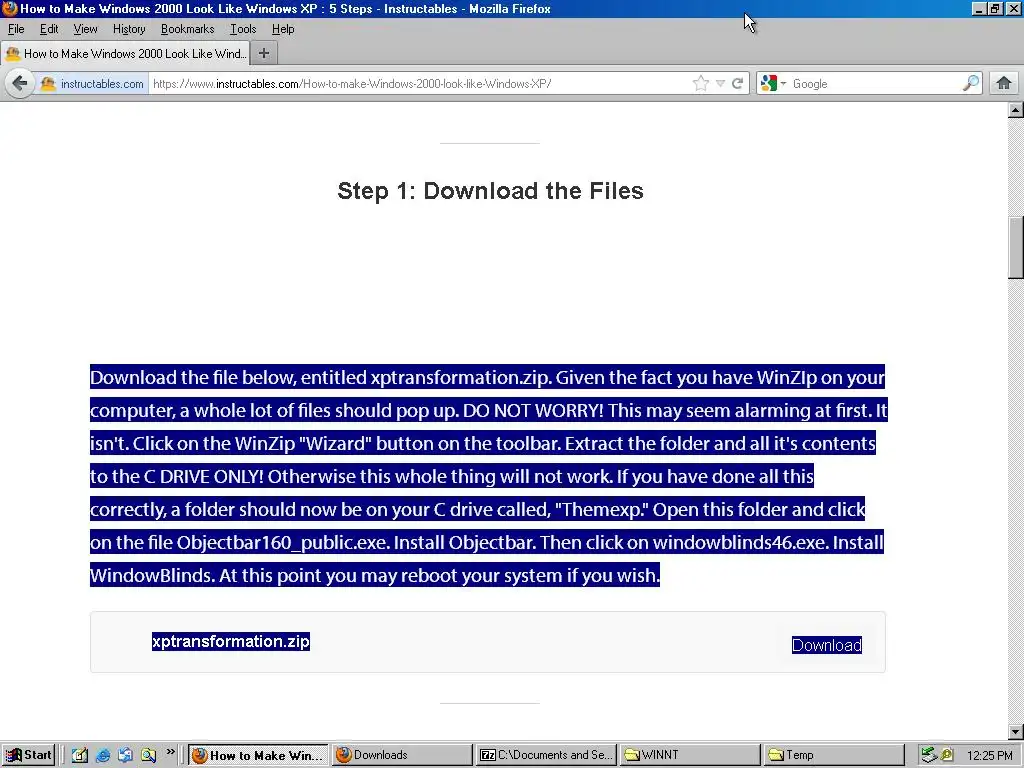The image size is (1024, 768).
Task: Open the Help menu
Action: tap(283, 29)
